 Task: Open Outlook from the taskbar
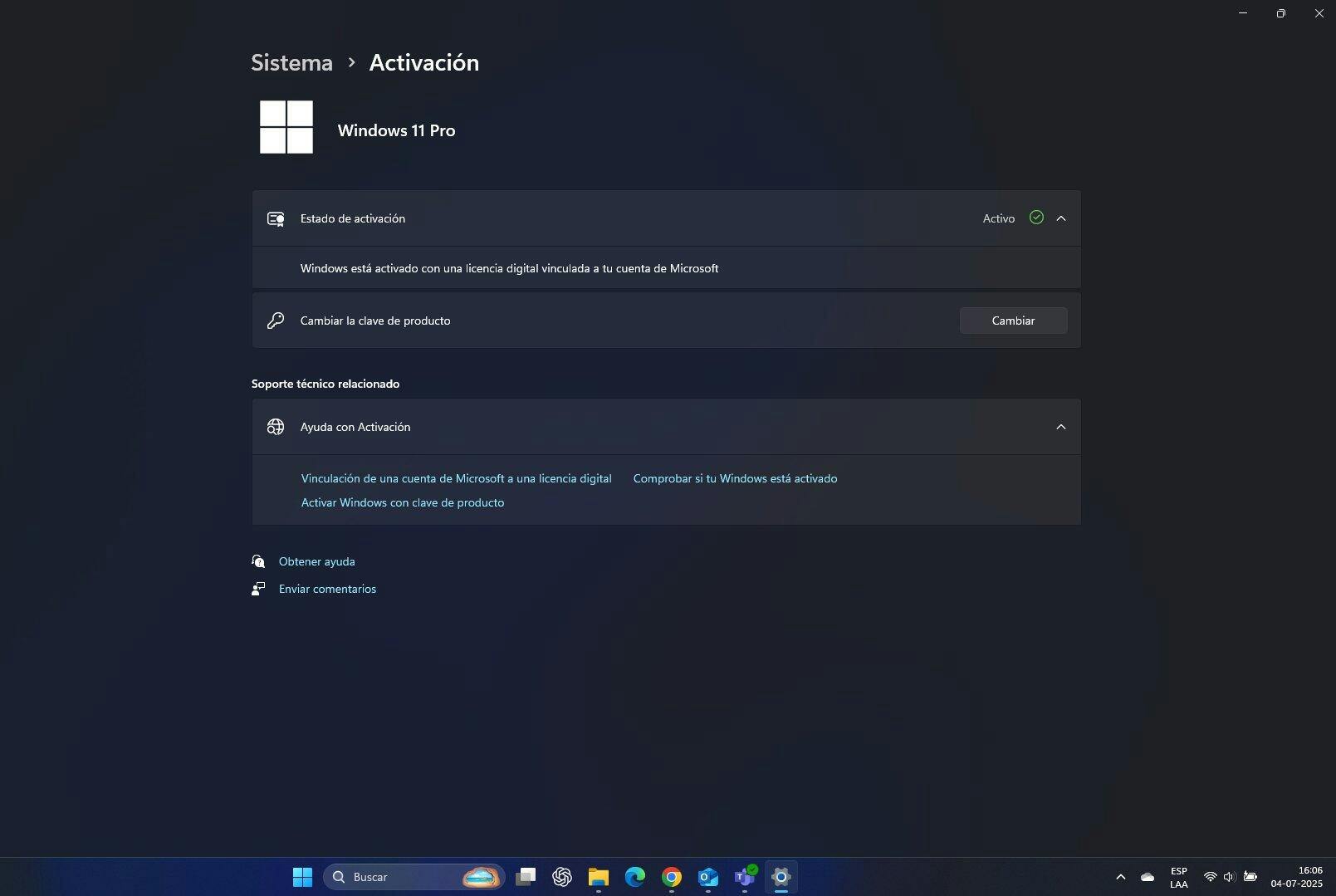708,877
